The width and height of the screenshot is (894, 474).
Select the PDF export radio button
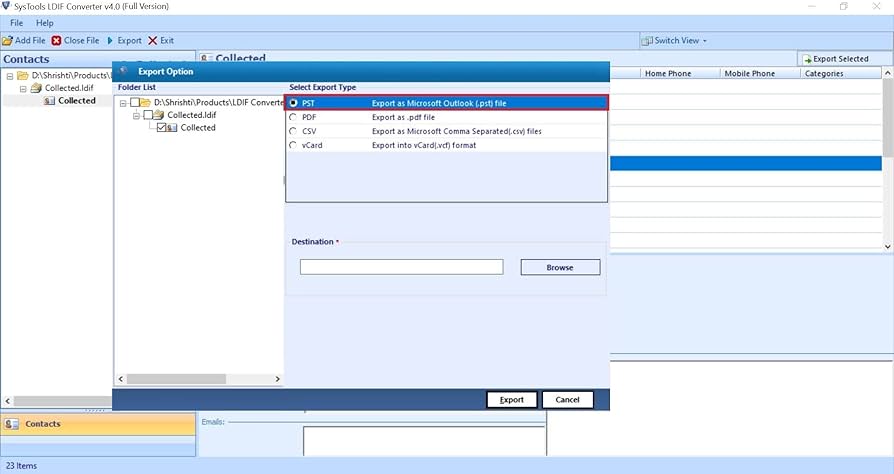point(293,117)
